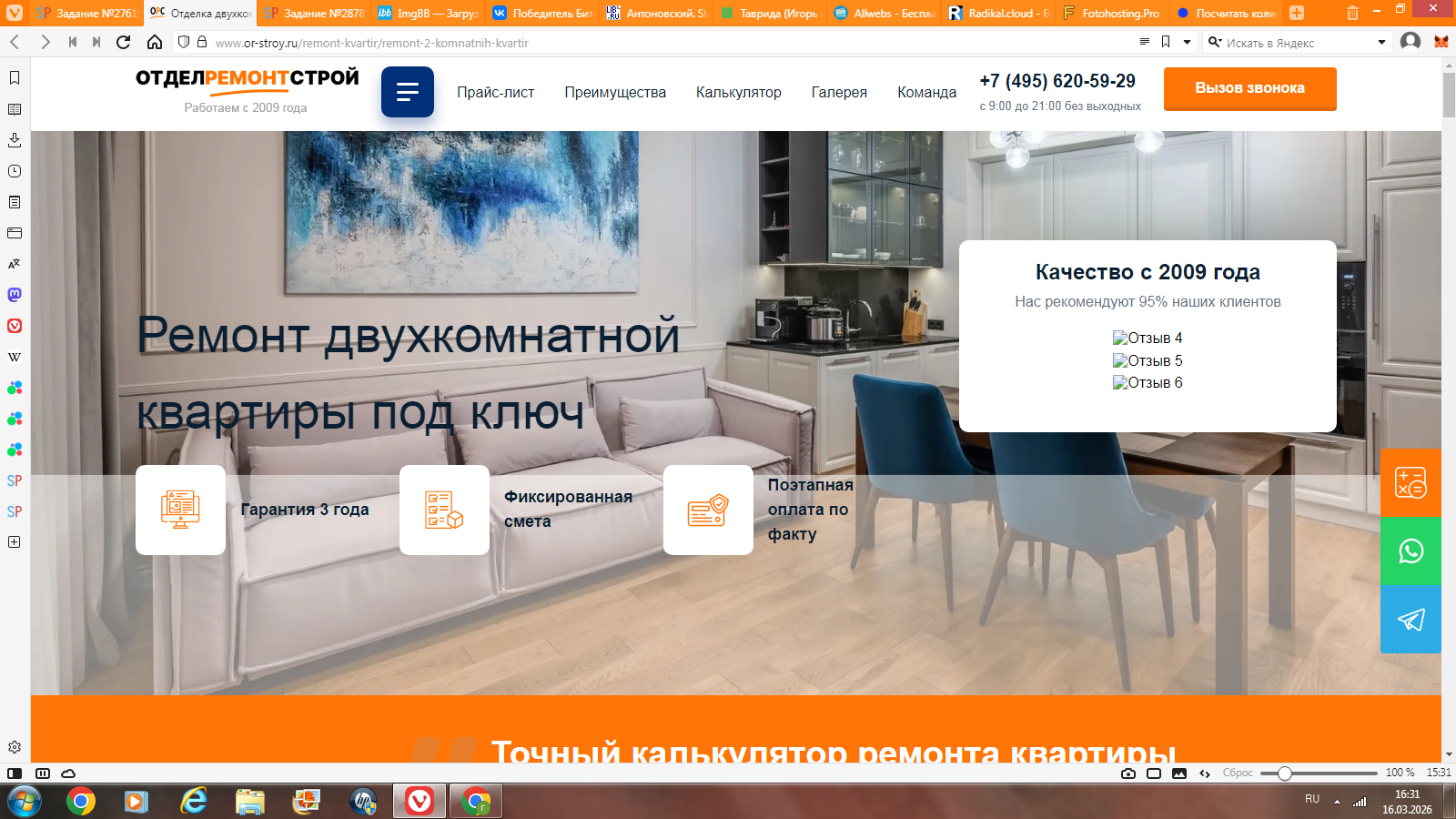Image resolution: width=1456 pixels, height=819 pixels.
Task: Open Reader View for this page
Action: pyautogui.click(x=1145, y=42)
